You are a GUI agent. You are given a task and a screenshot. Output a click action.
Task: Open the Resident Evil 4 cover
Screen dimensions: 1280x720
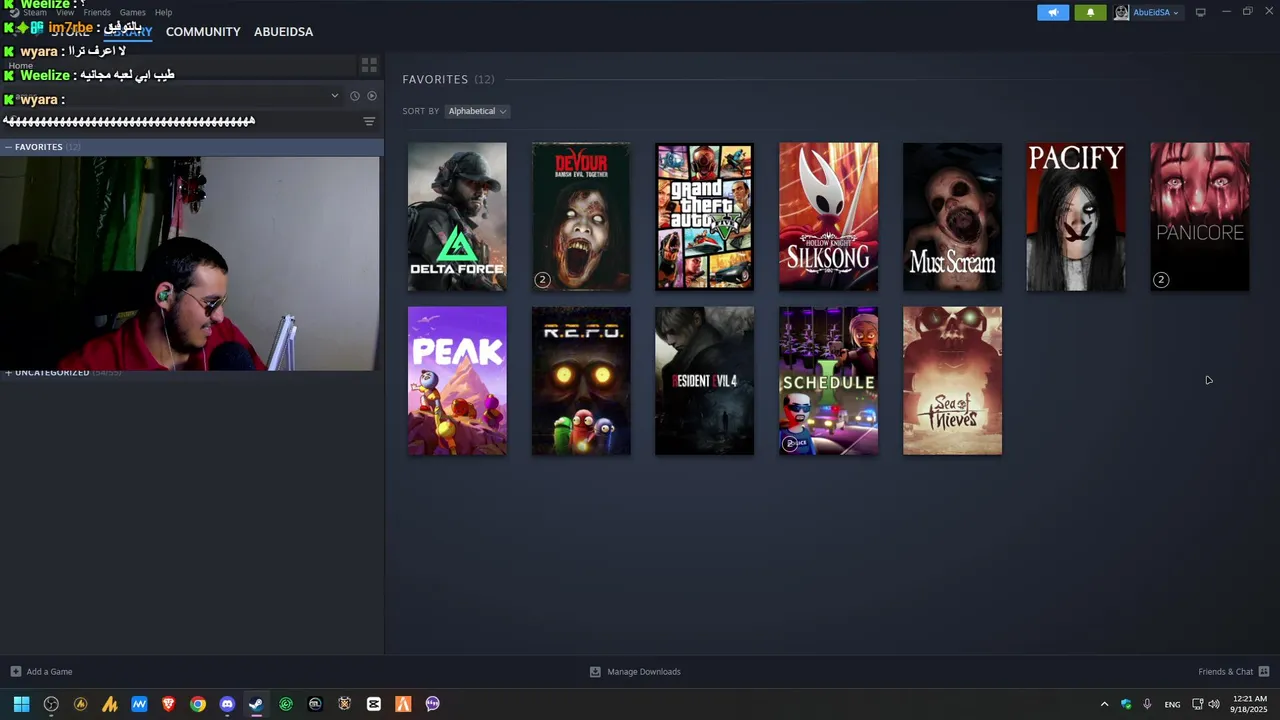point(704,381)
